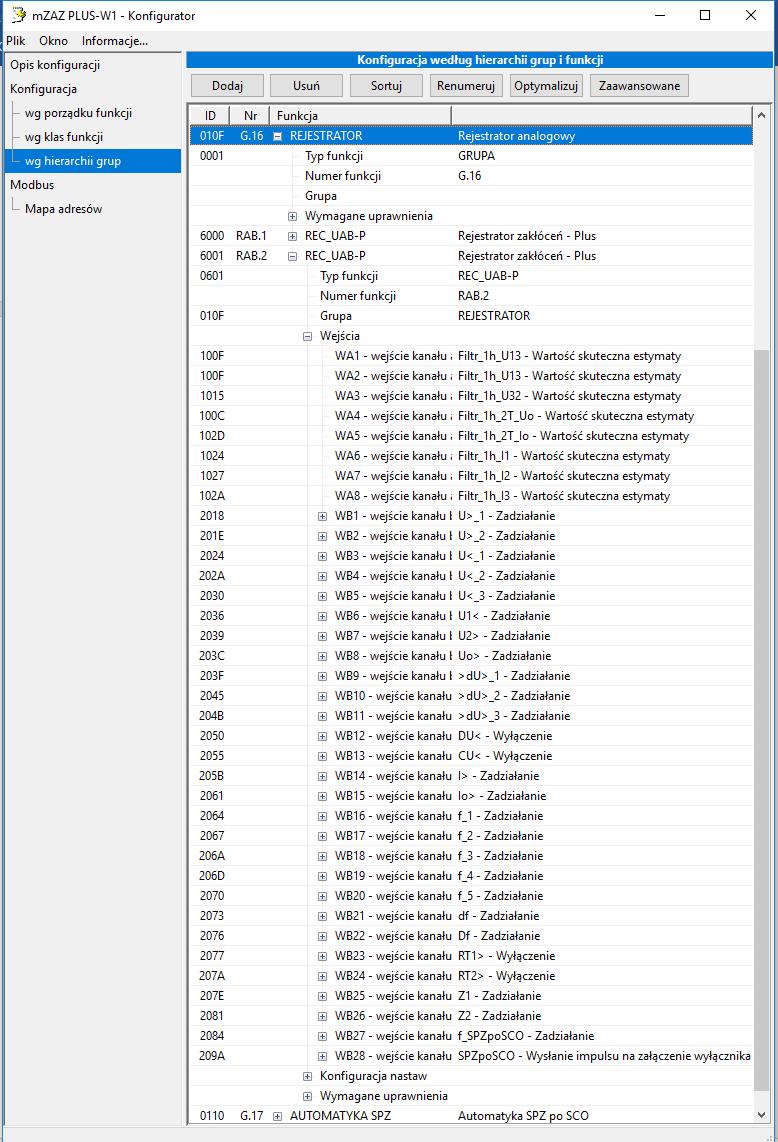Click the Funkcja column header

[x=361, y=116]
